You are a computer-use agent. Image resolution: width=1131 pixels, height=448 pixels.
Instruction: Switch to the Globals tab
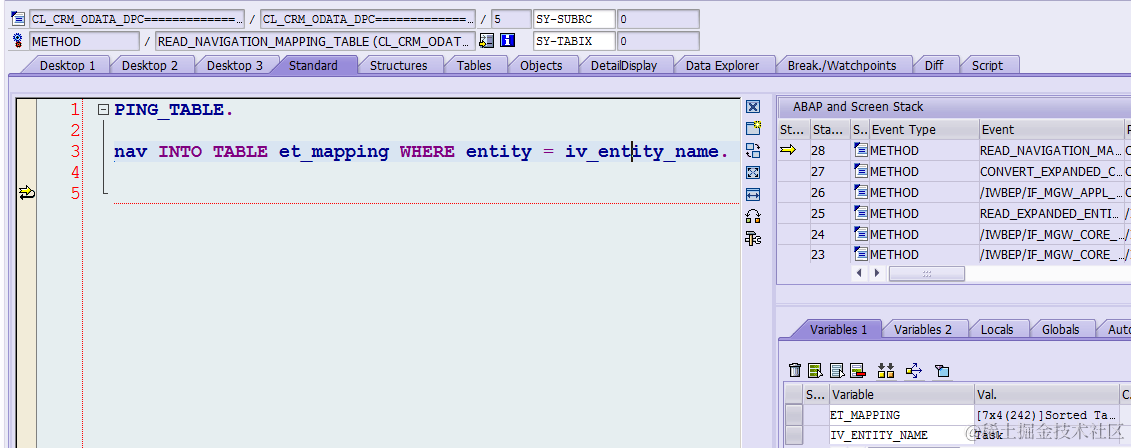[x=1060, y=329]
